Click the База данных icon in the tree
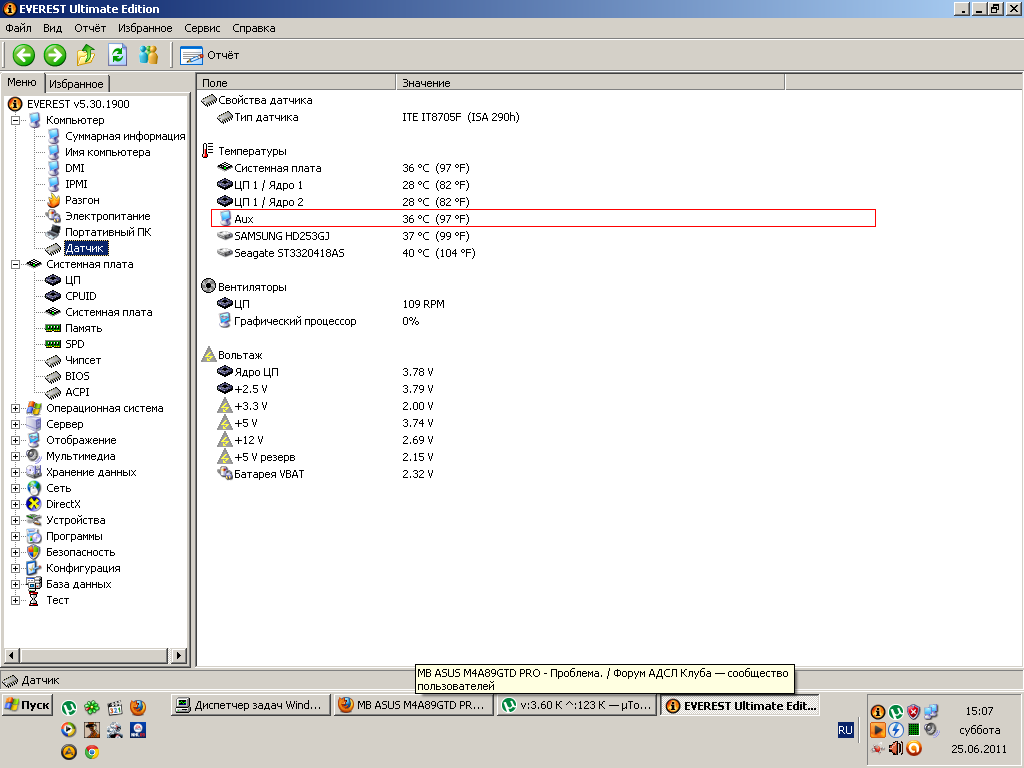This screenshot has width=1024, height=768. coord(34,584)
